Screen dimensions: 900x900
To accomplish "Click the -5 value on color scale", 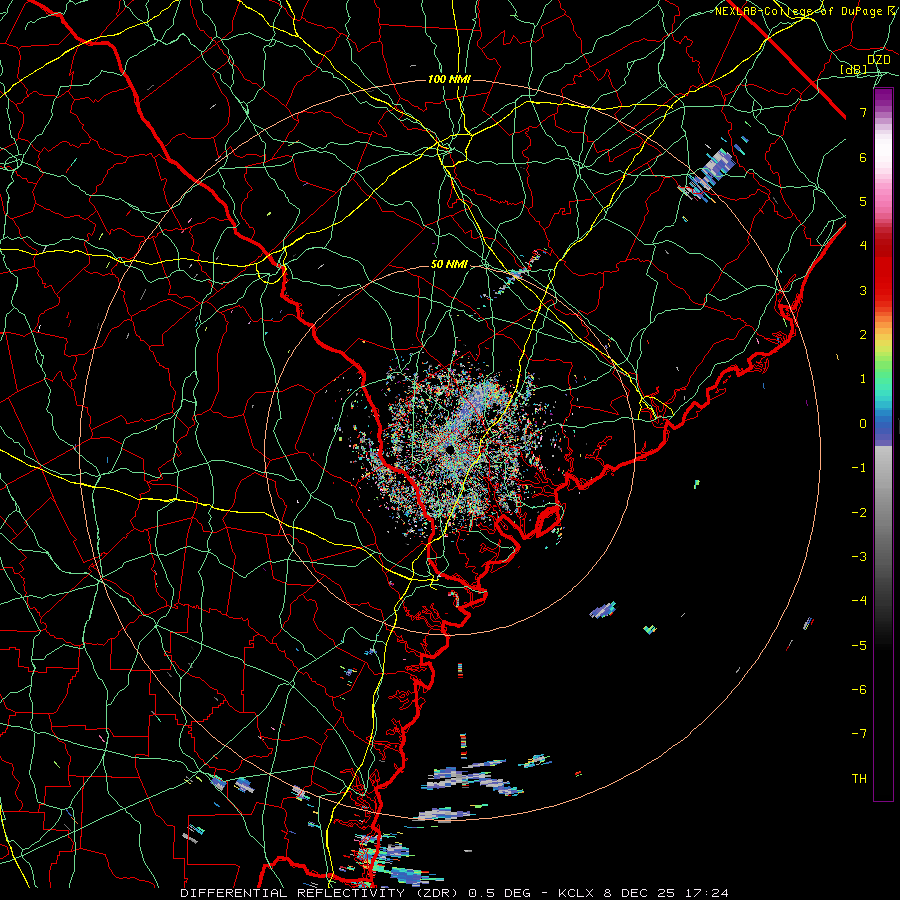I will click(x=859, y=646).
